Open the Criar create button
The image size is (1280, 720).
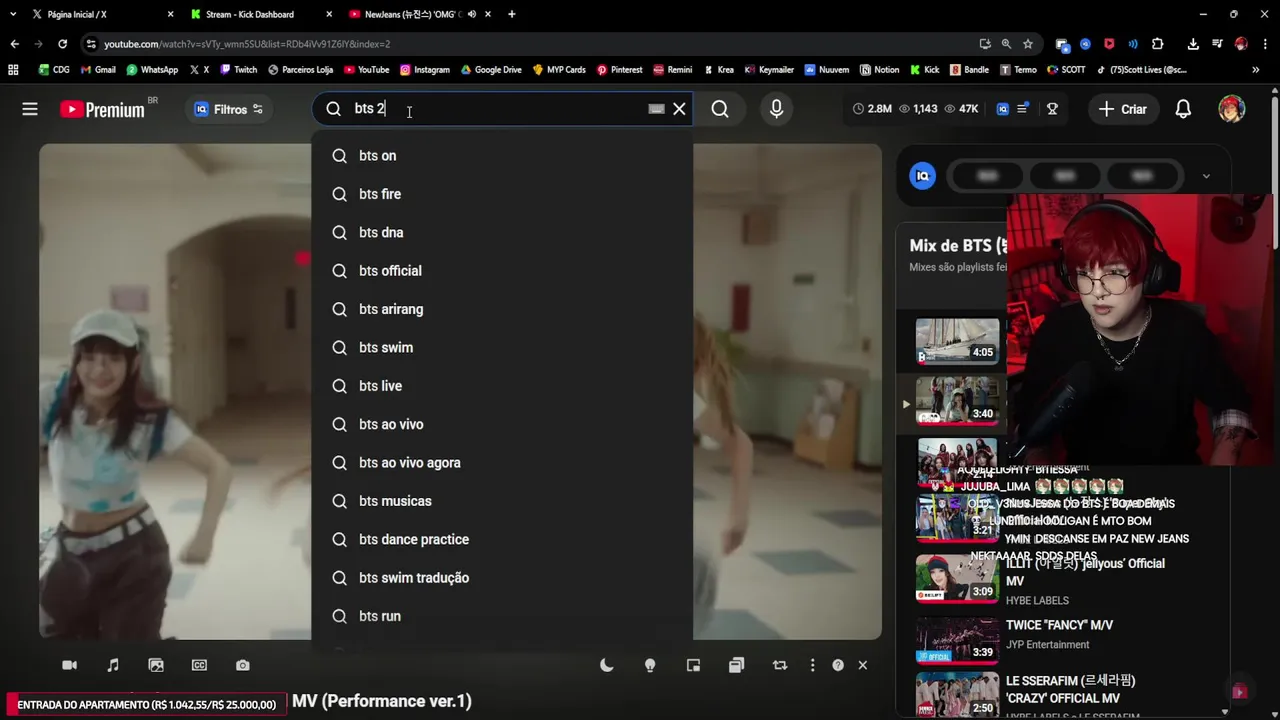1123,109
